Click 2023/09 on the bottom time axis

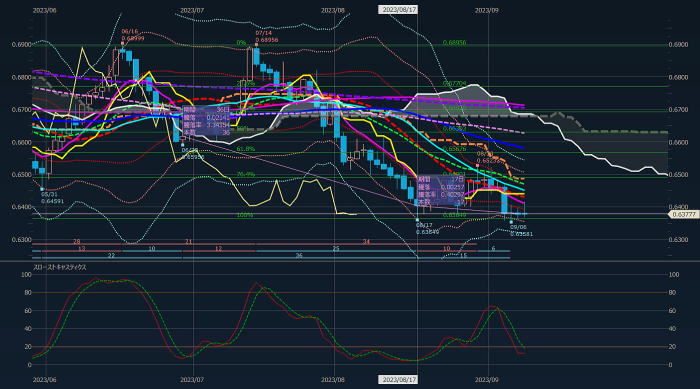point(486,380)
